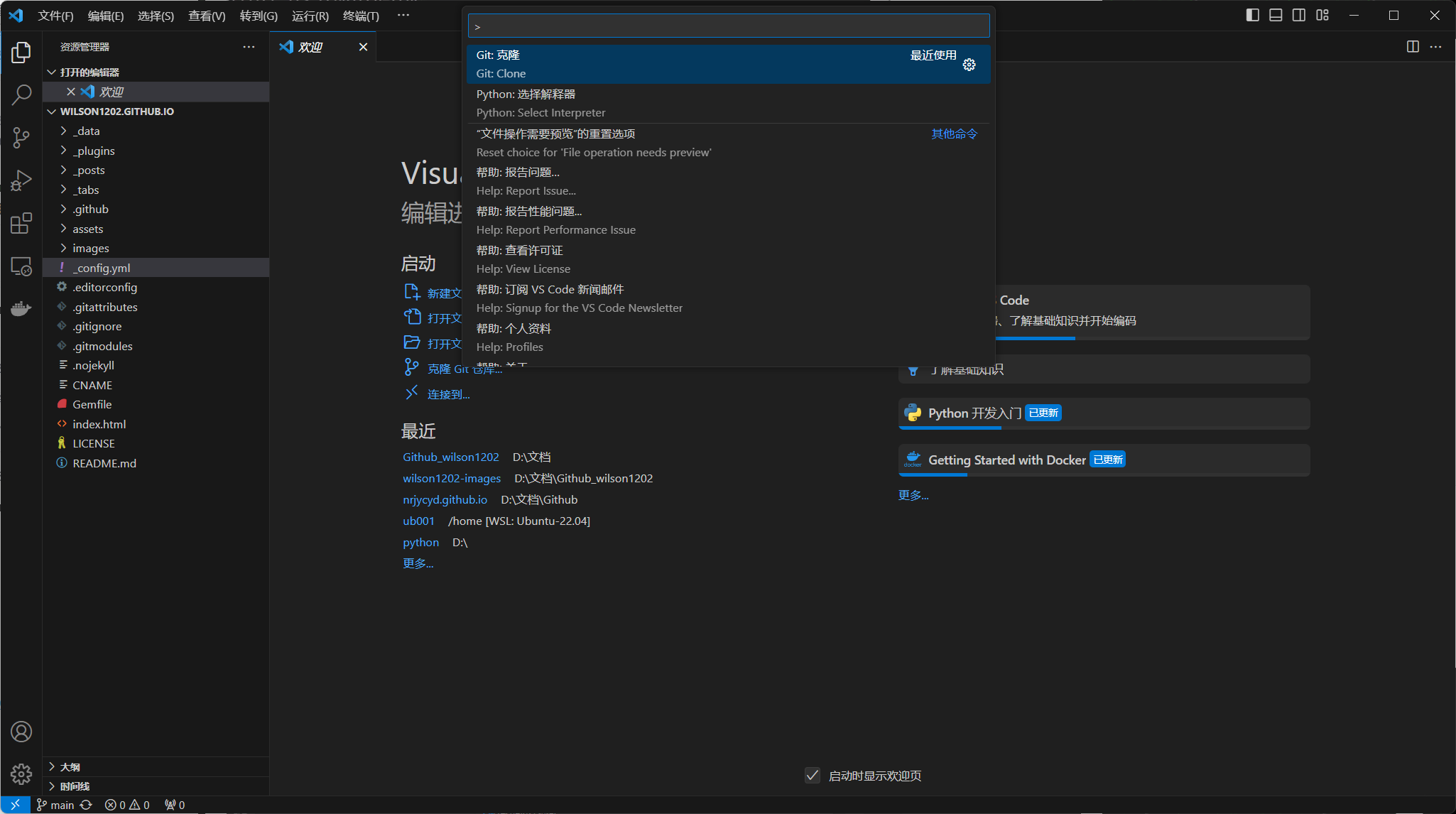Open the Accounts icon at bottom left

point(21,732)
